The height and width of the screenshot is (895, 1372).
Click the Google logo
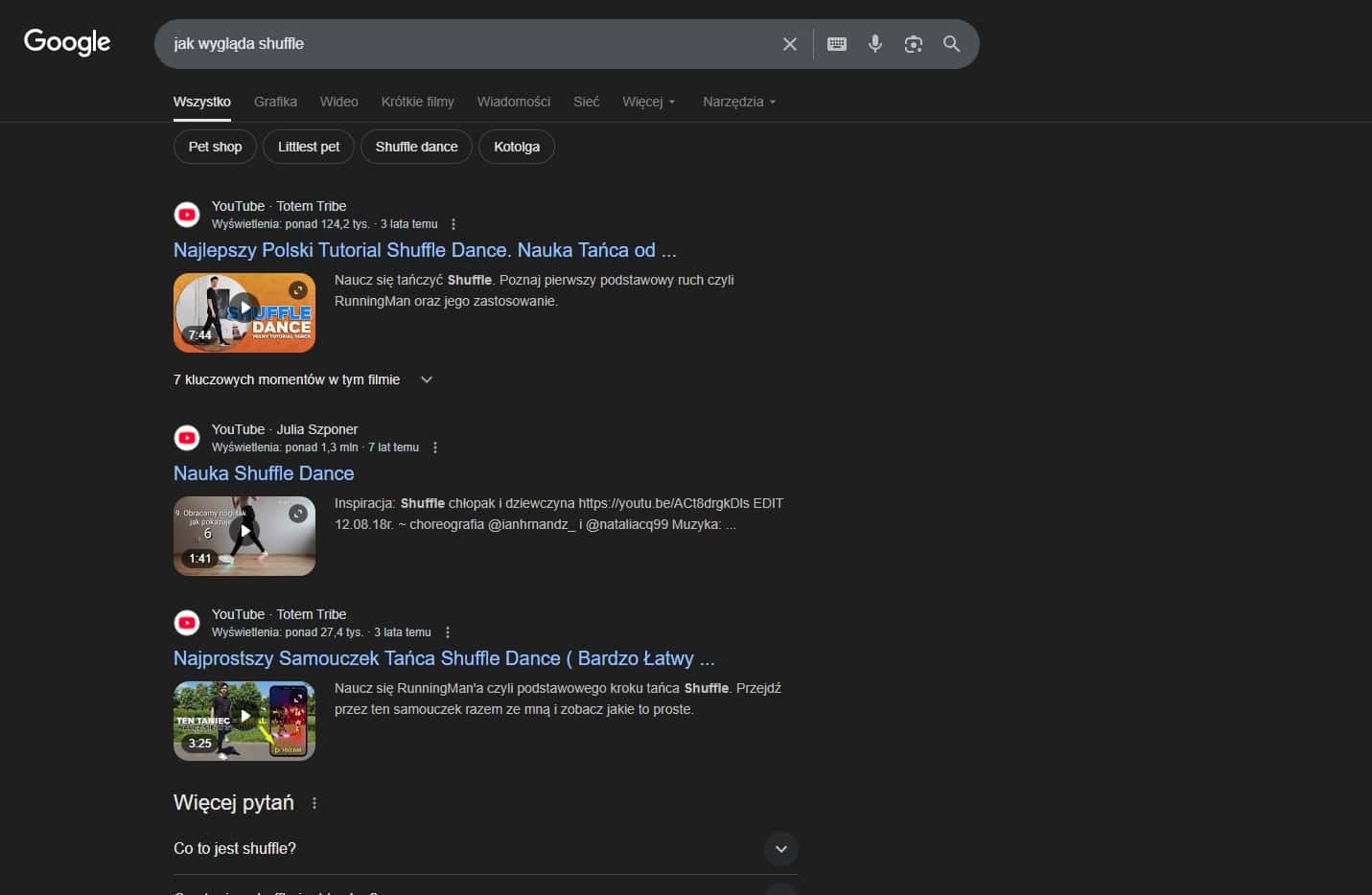[x=67, y=42]
